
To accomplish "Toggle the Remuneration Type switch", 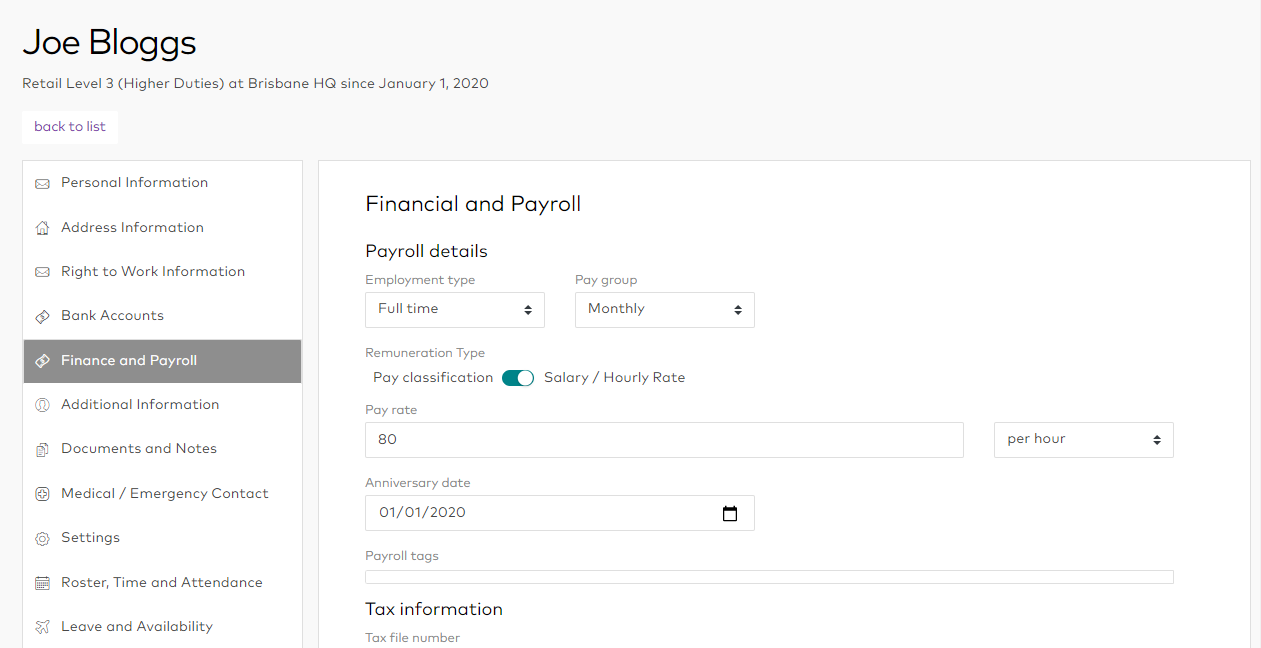I will (518, 378).
